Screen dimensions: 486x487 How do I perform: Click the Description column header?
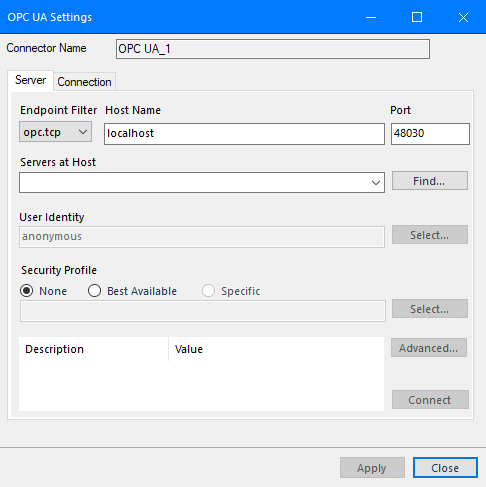click(x=94, y=349)
